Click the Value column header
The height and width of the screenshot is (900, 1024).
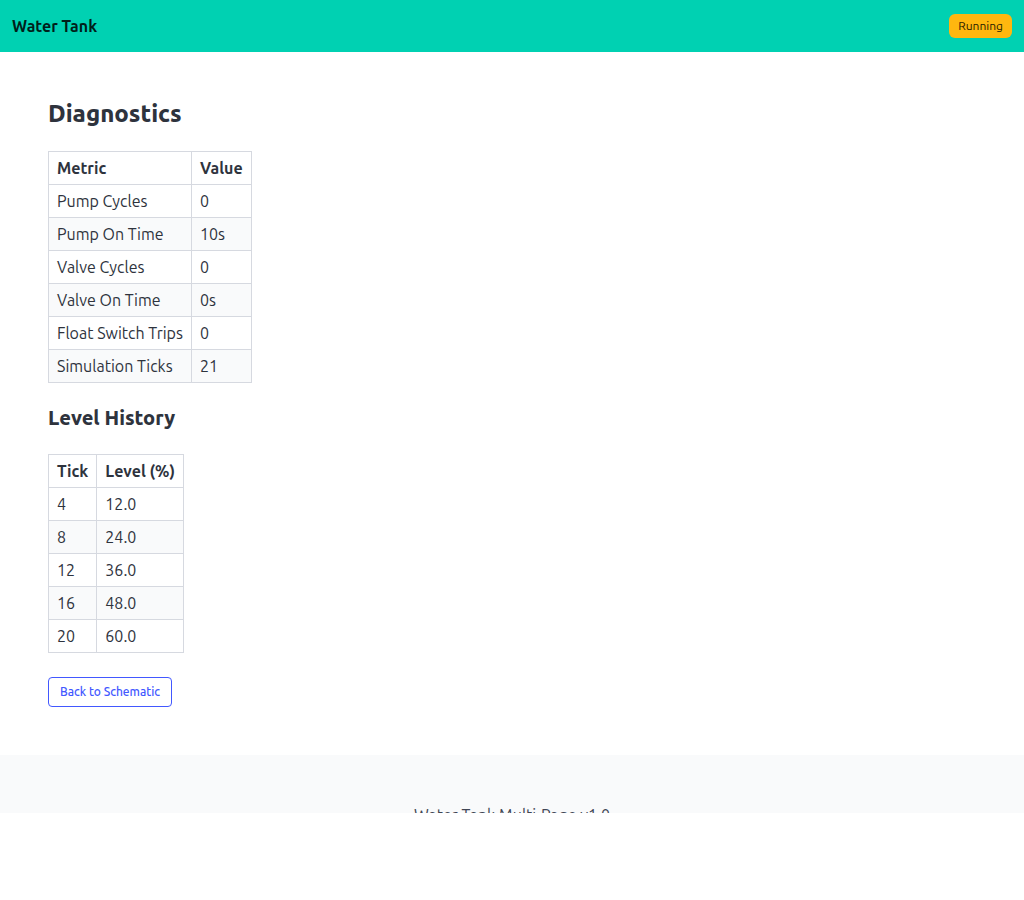point(221,169)
